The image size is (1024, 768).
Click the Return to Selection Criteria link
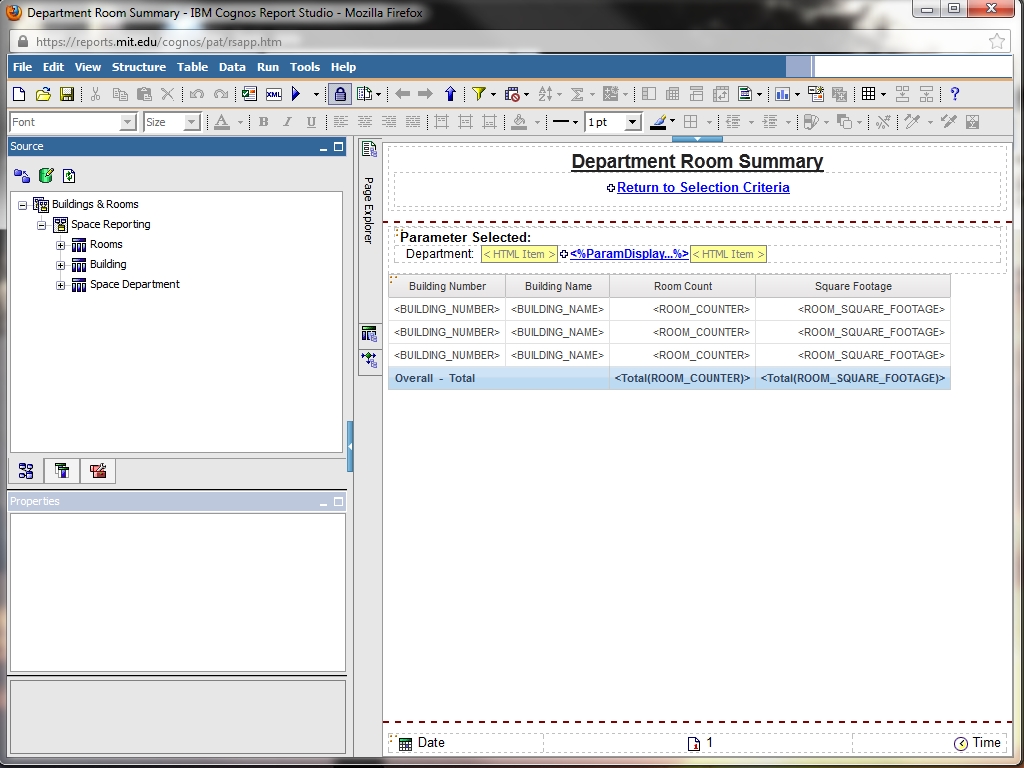(x=703, y=187)
